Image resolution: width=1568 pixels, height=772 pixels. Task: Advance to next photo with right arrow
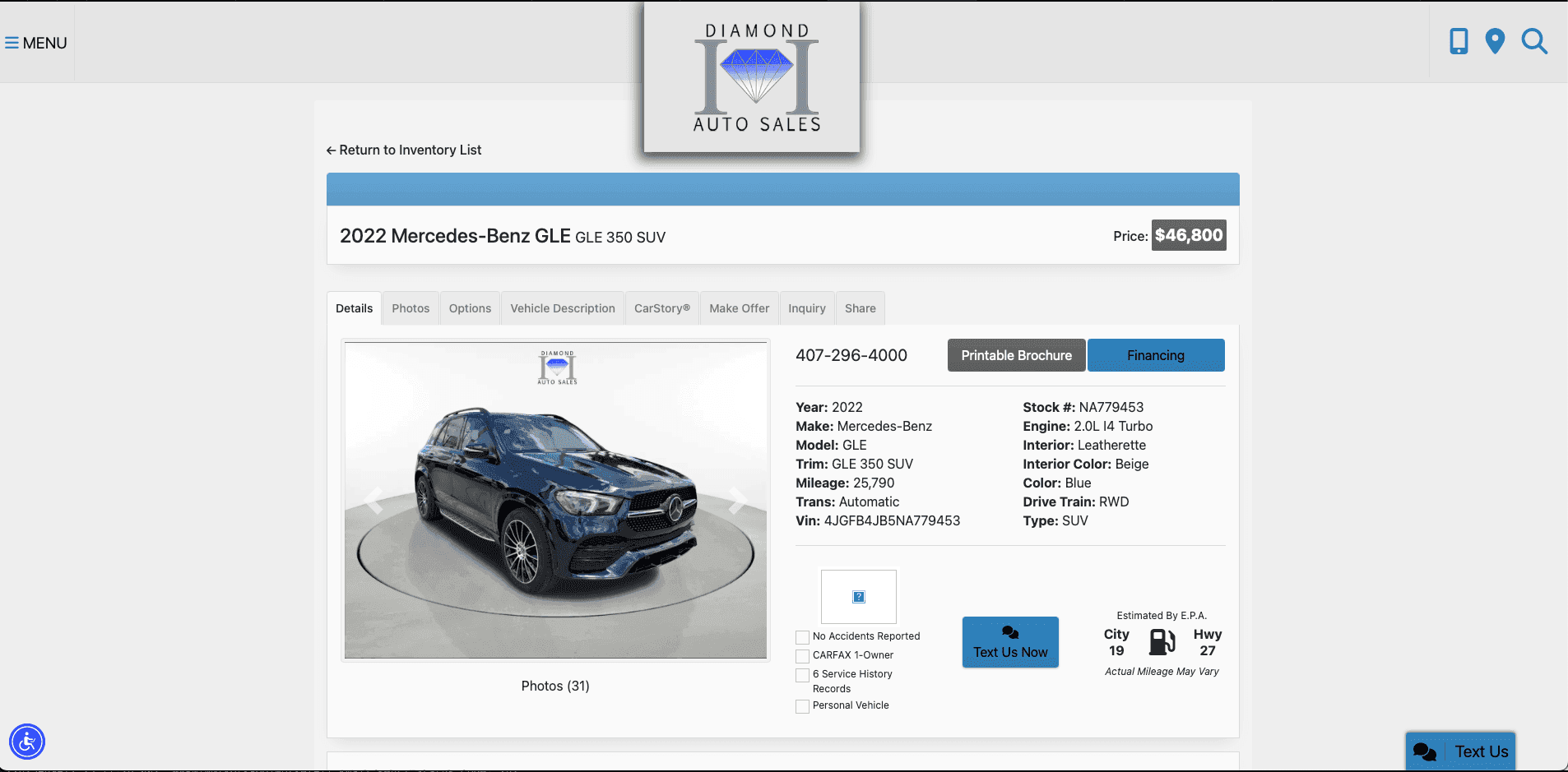point(739,500)
